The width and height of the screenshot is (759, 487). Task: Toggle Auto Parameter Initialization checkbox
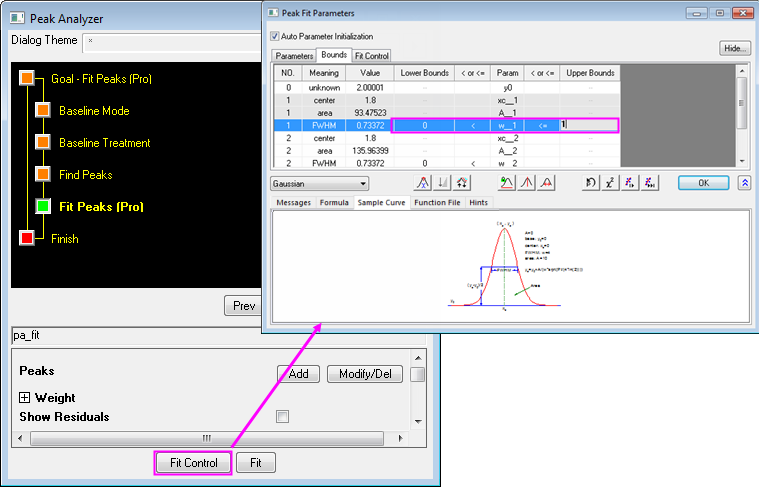[x=275, y=36]
